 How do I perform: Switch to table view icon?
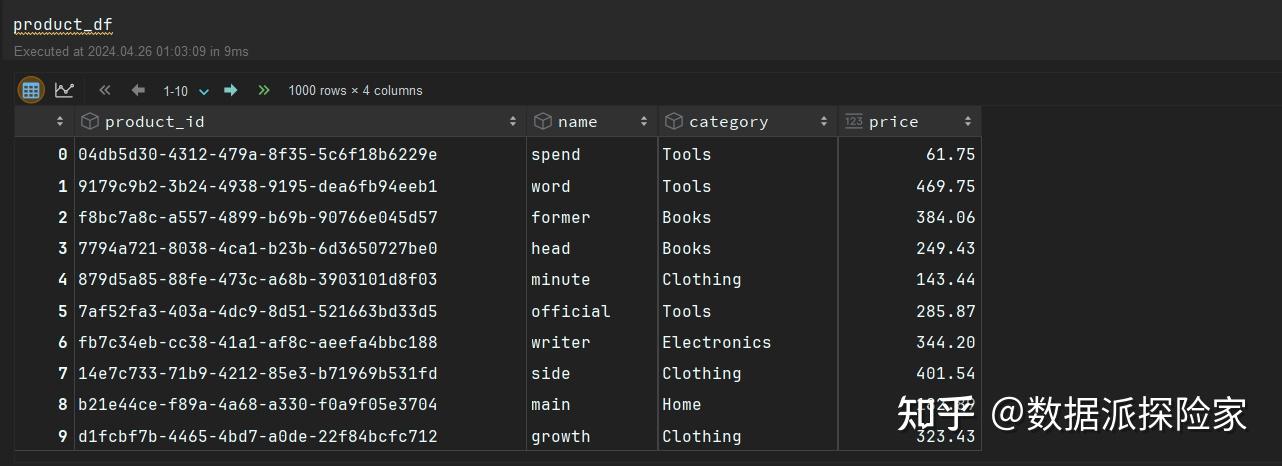[x=31, y=90]
